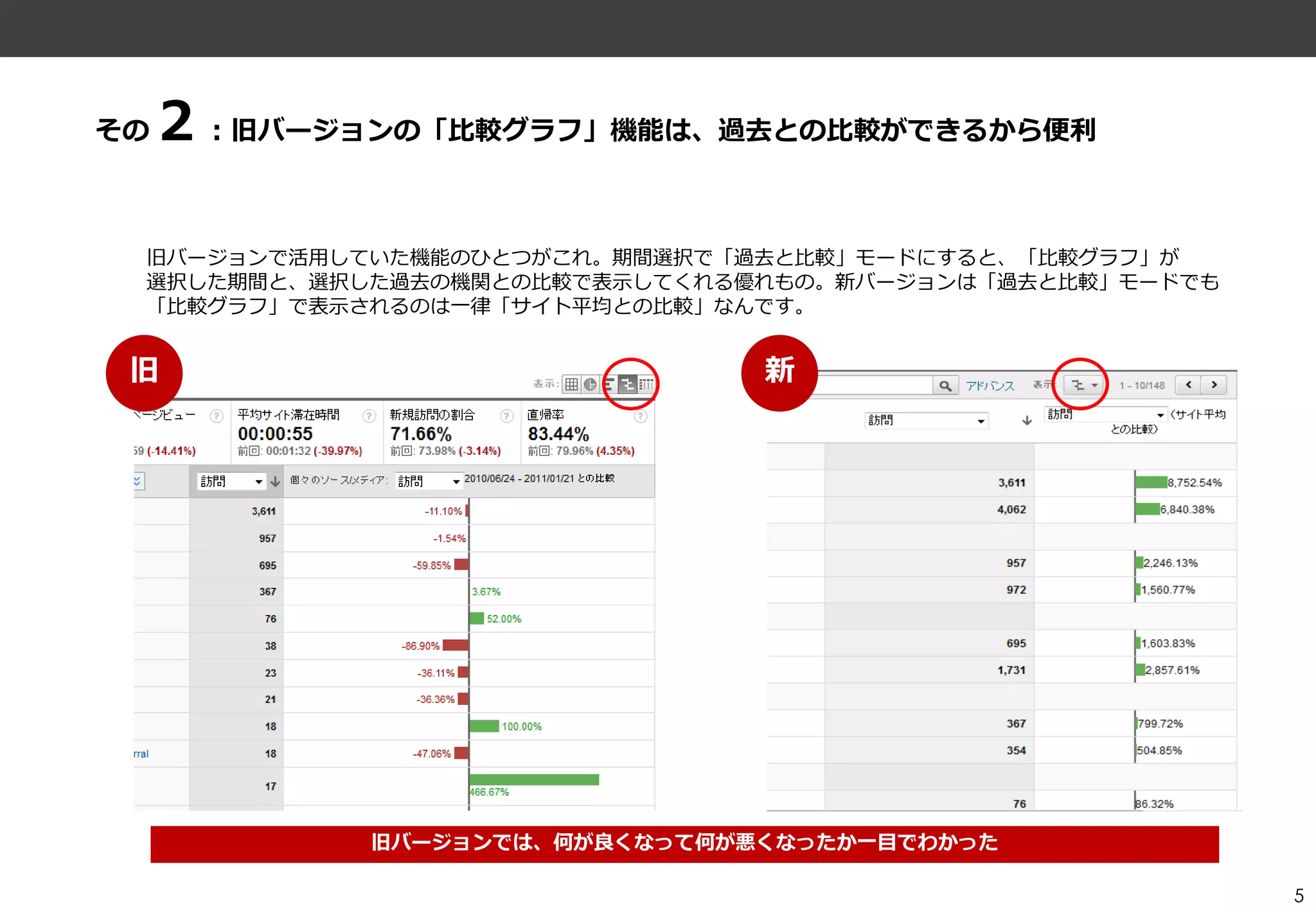Select the '6,840.38%' site average value
This screenshot has height=911, width=1316.
(x=1187, y=509)
